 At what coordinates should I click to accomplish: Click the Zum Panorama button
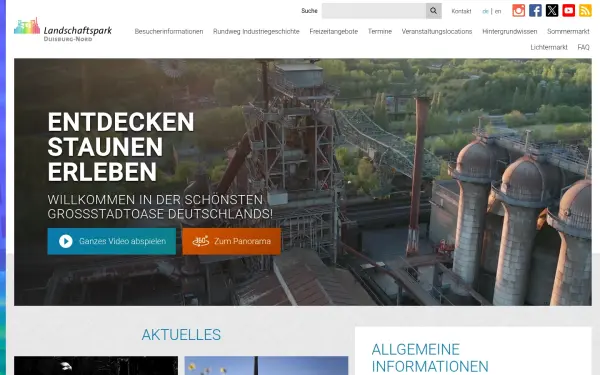(232, 241)
